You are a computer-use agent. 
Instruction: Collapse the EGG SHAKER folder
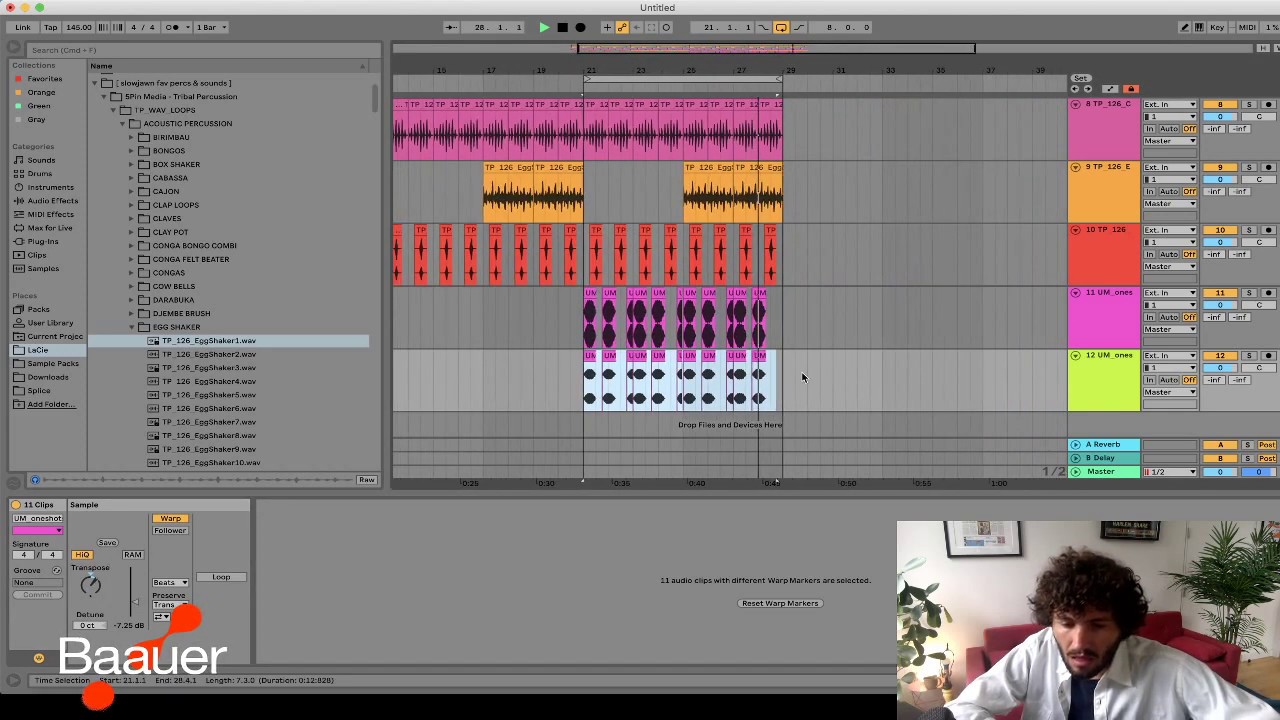(131, 327)
